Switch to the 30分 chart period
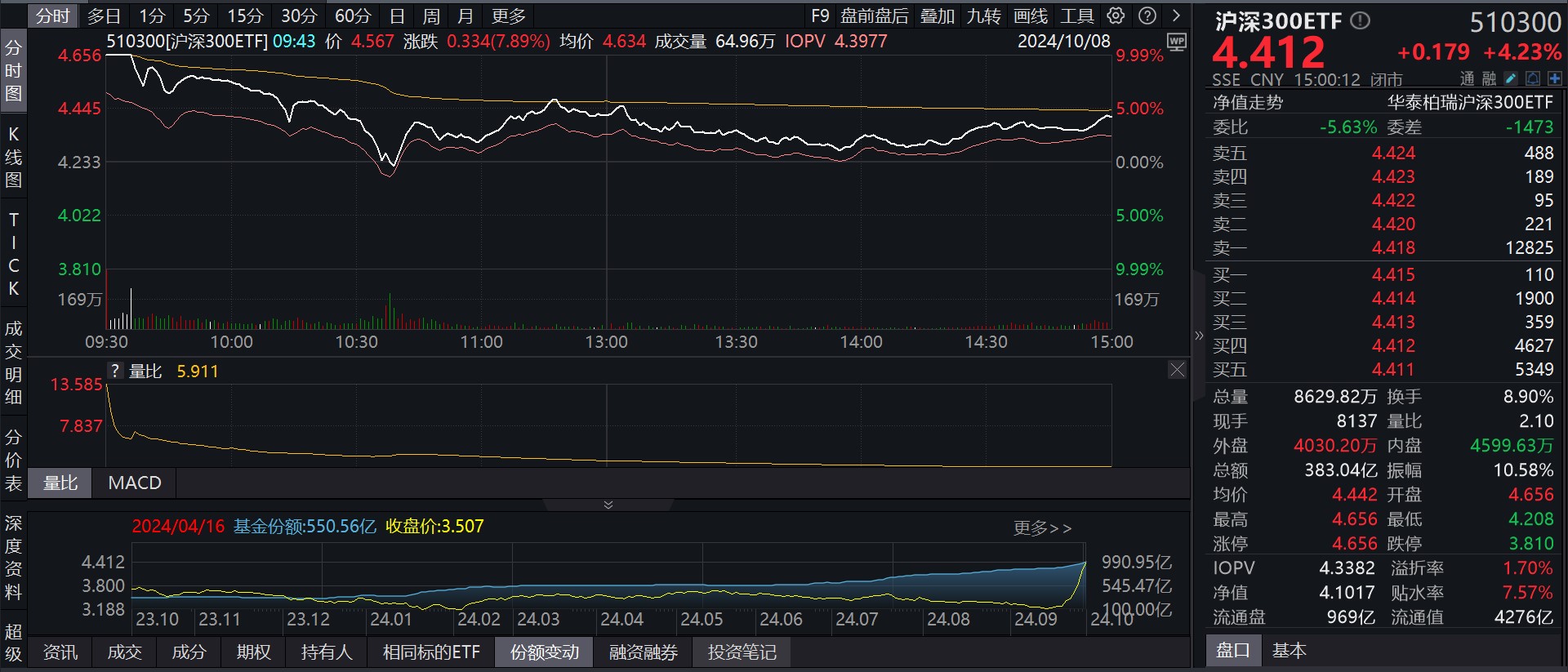Screen dimensions: 1568x672 (299, 16)
